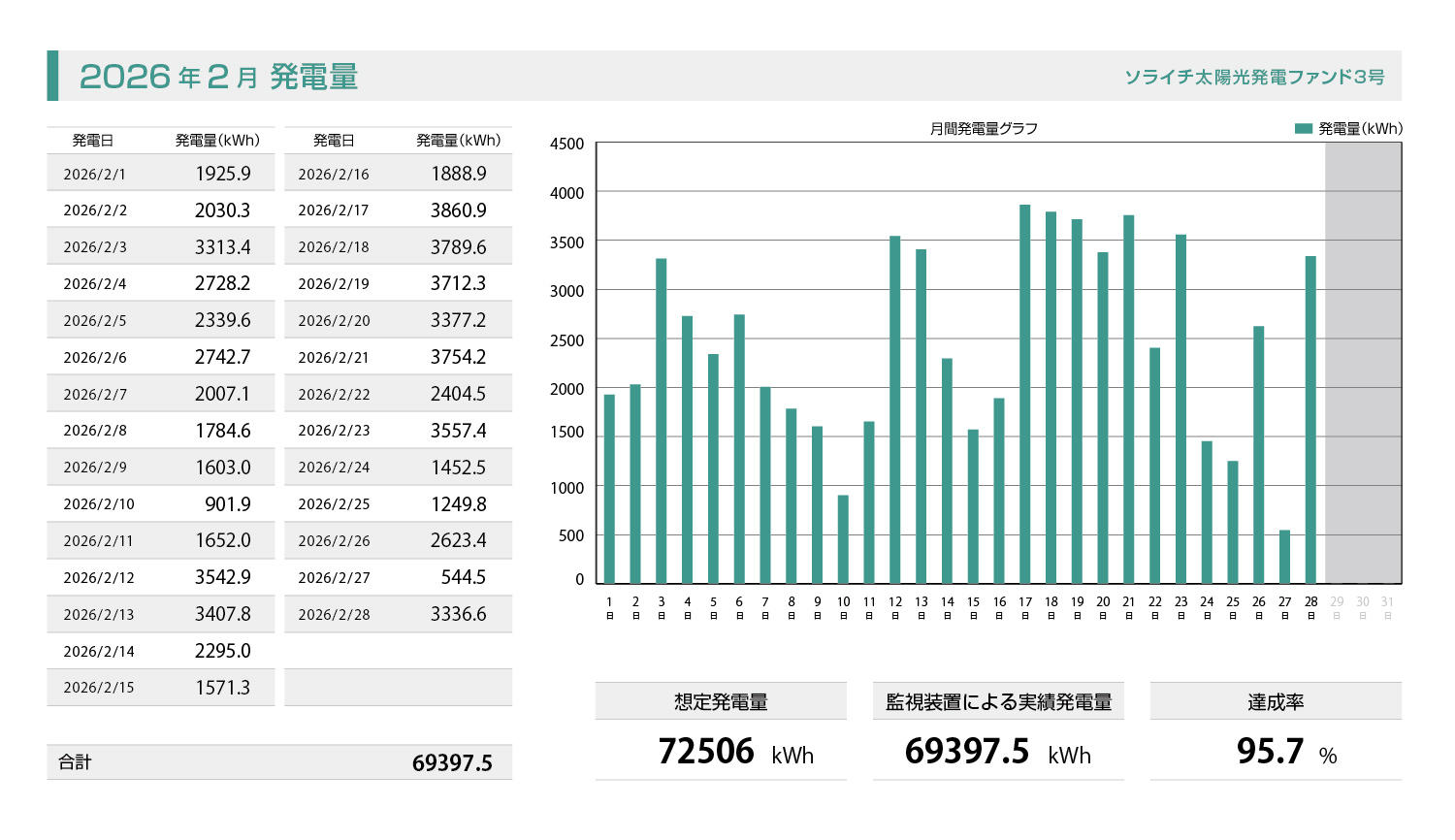Viewport: 1455px width, 840px height.
Task: Click the 2026/2/27 row showing 544.5
Action: 398,578
